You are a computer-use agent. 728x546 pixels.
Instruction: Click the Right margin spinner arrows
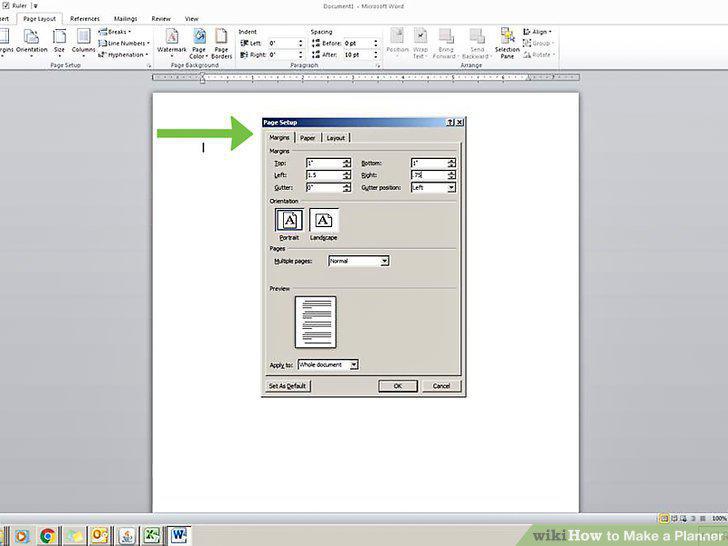(452, 175)
